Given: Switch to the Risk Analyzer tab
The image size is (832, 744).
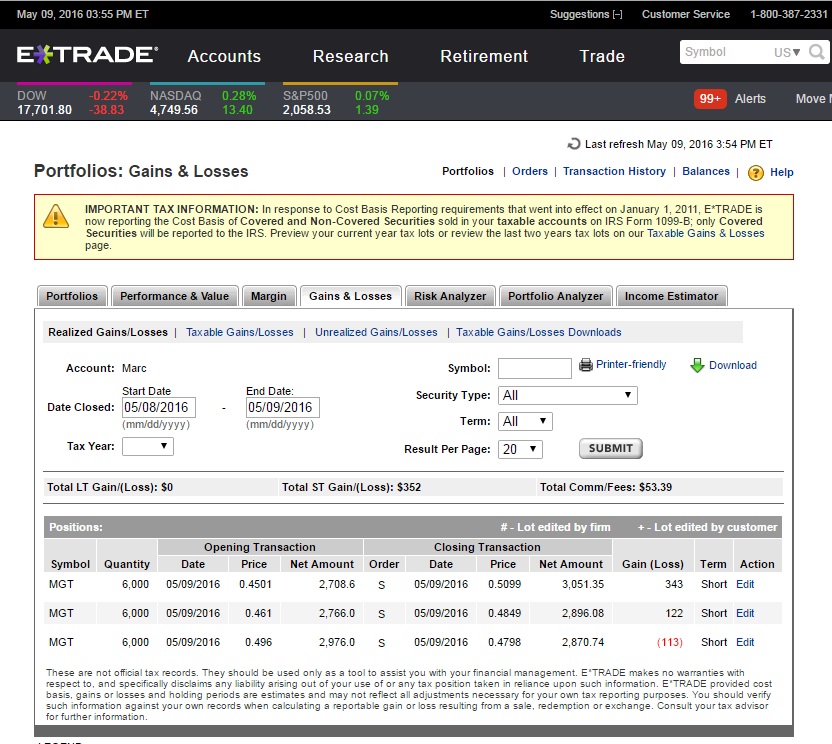Looking at the screenshot, I should (x=450, y=296).
